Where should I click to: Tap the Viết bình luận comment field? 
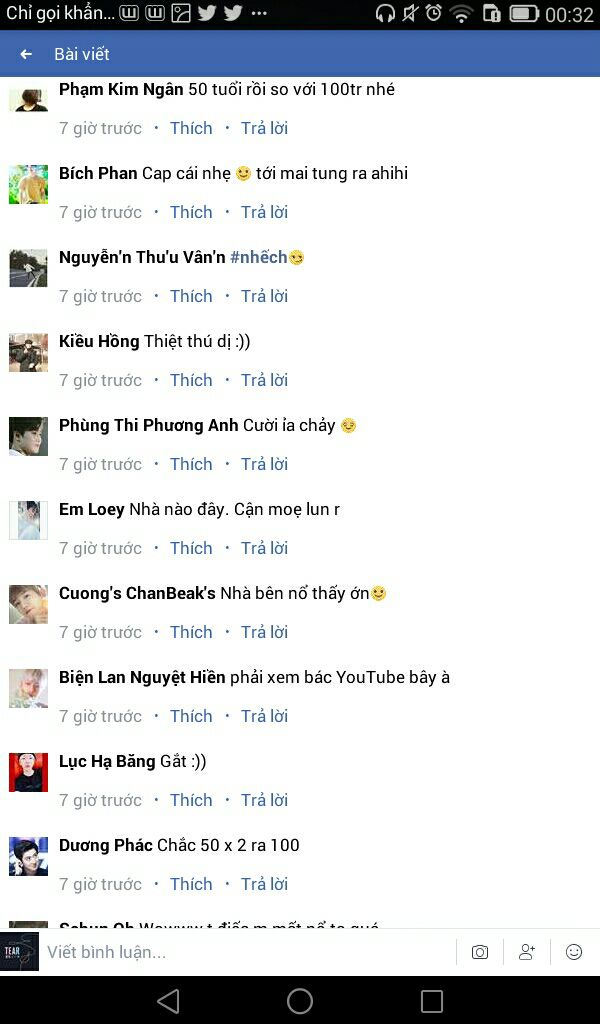pyautogui.click(x=248, y=952)
